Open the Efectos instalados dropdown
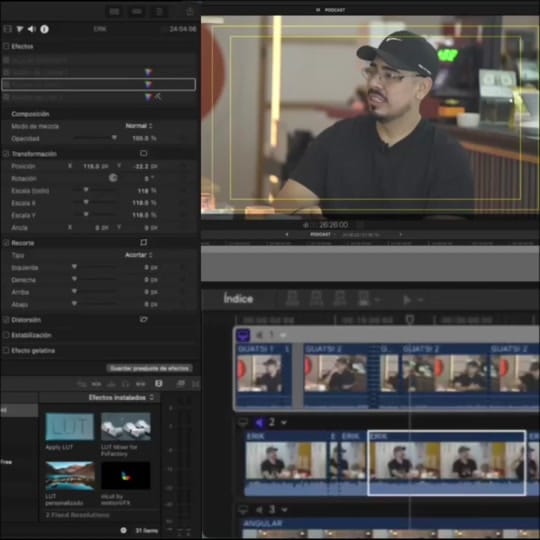This screenshot has width=540, height=540. (121, 398)
